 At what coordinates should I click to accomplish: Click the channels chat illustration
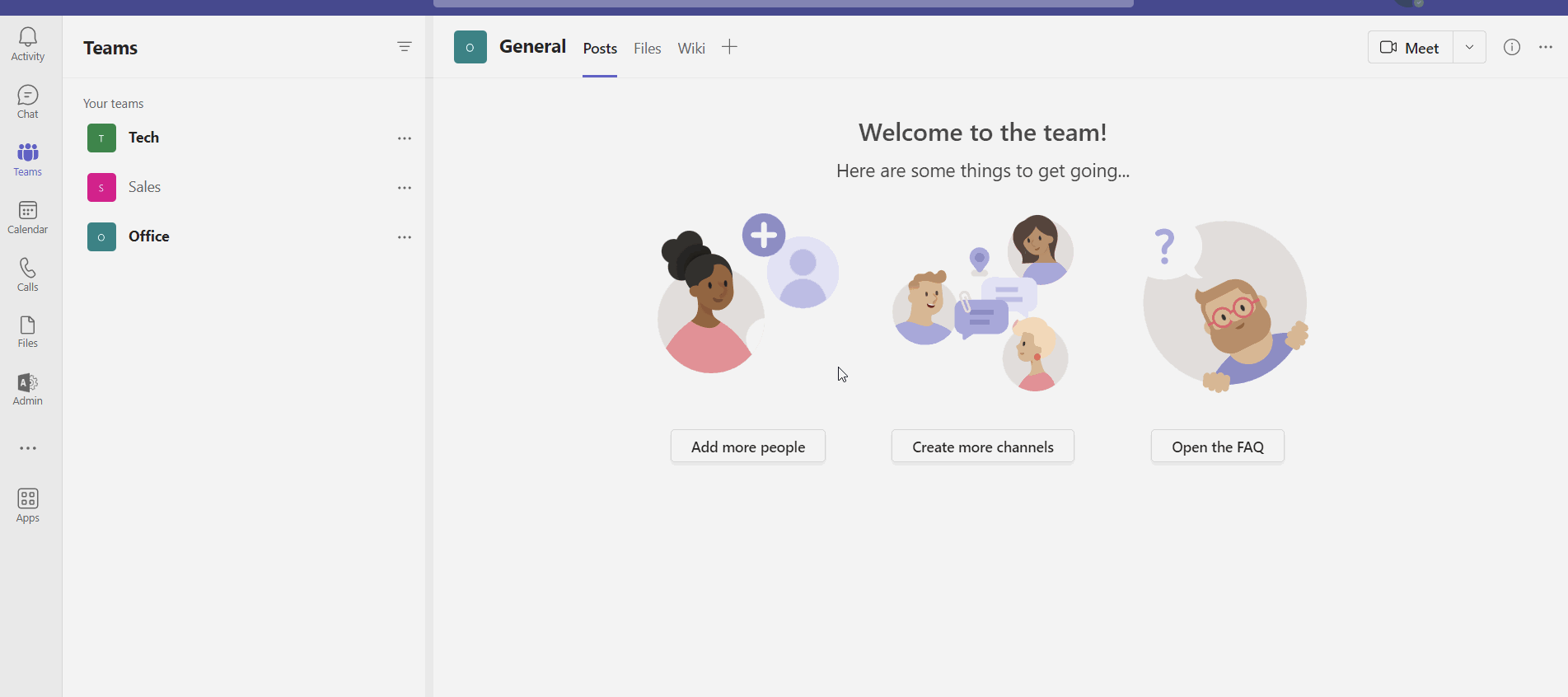click(983, 302)
